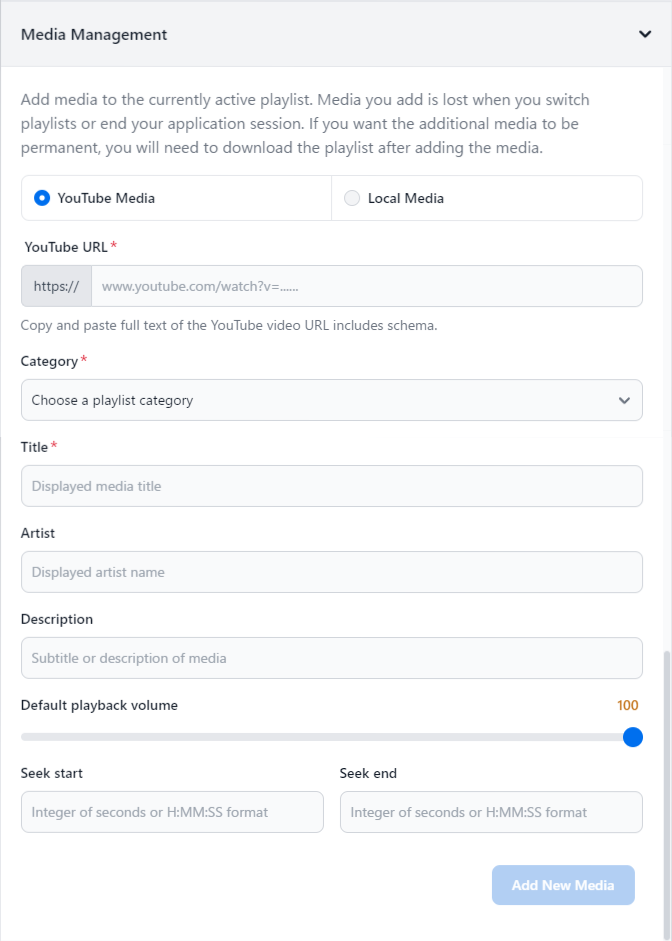Click the Media Management header title

click(x=94, y=34)
